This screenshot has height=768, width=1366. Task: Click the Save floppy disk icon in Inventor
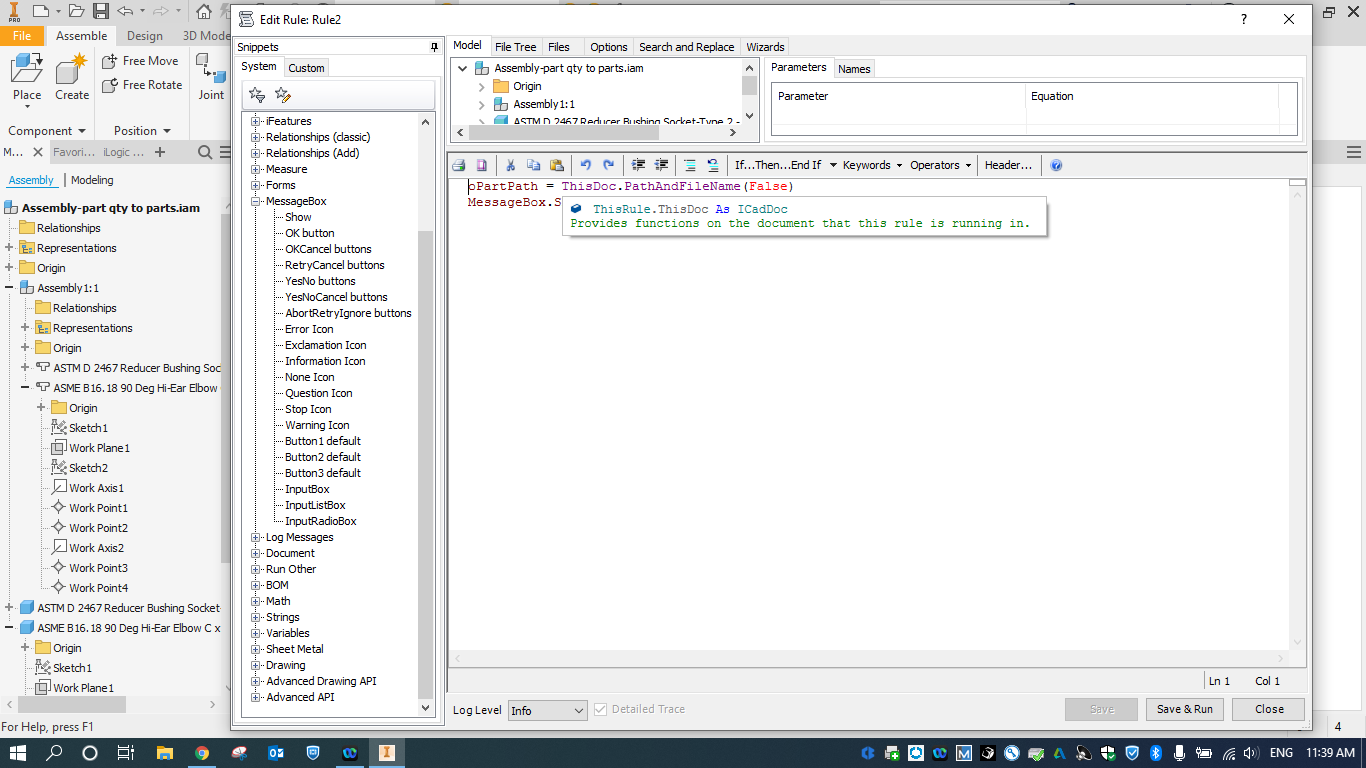click(x=101, y=11)
